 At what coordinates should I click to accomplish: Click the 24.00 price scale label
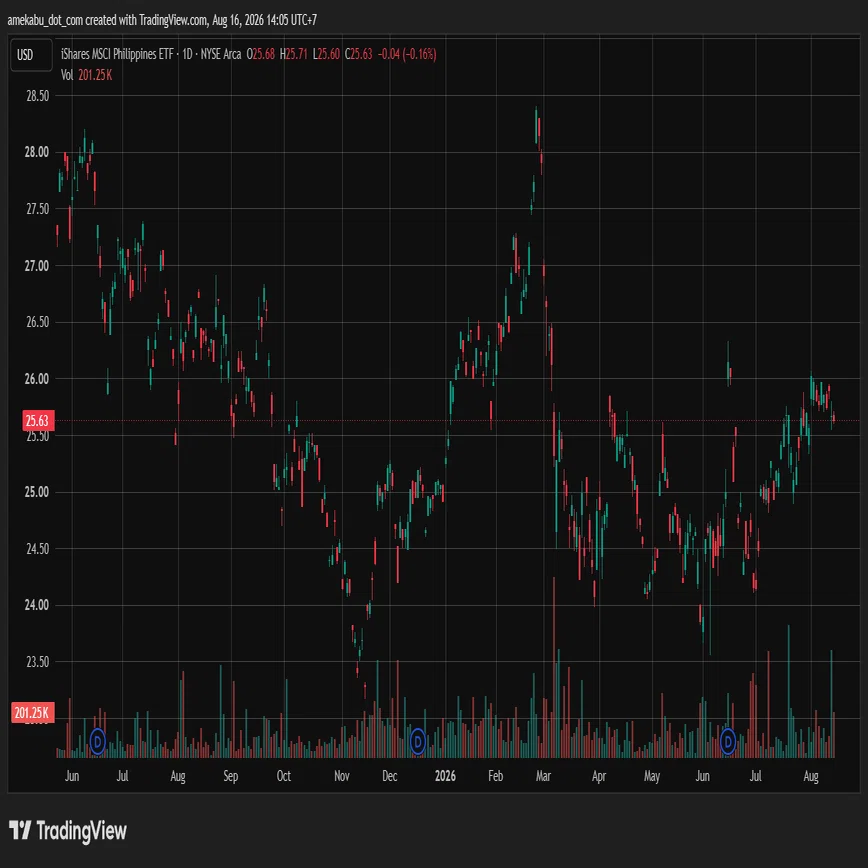tap(37, 605)
